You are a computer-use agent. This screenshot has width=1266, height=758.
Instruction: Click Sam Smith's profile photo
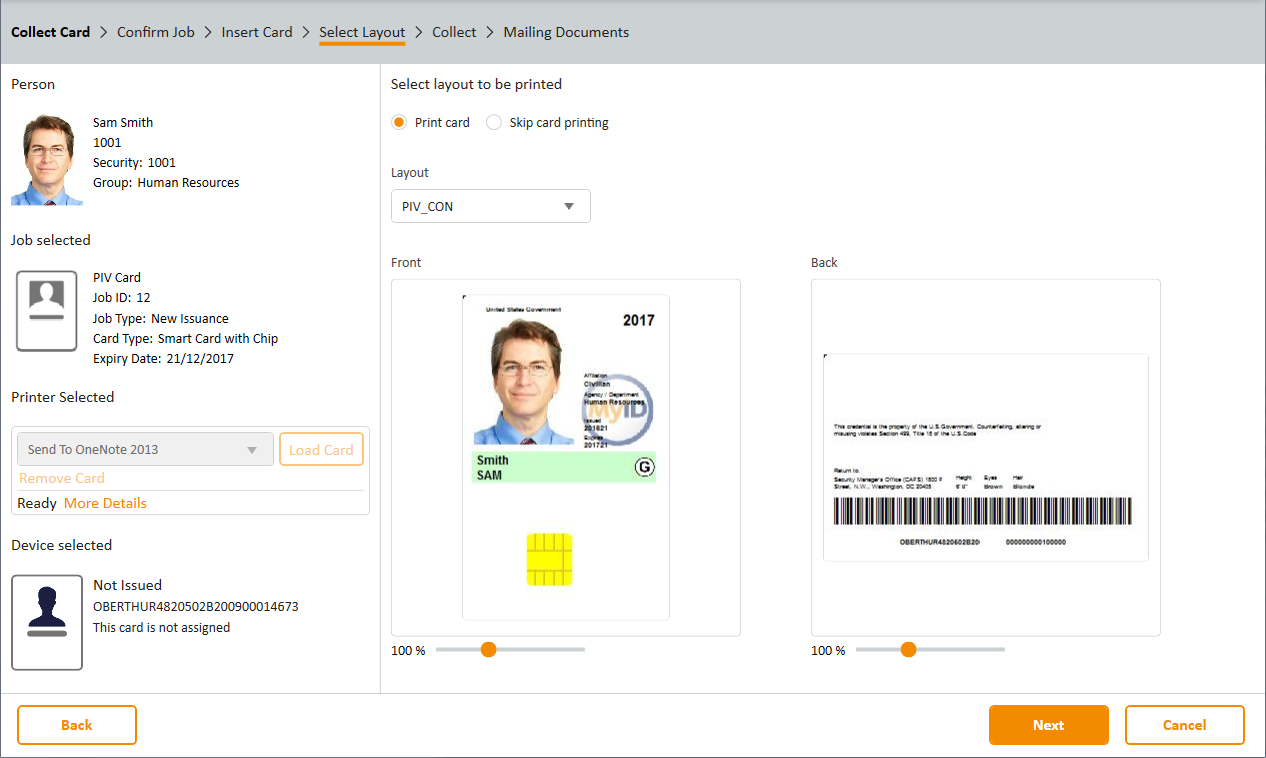point(47,160)
